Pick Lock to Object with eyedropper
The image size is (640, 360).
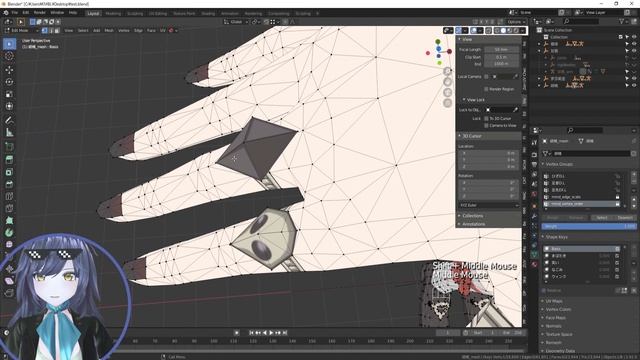516,110
